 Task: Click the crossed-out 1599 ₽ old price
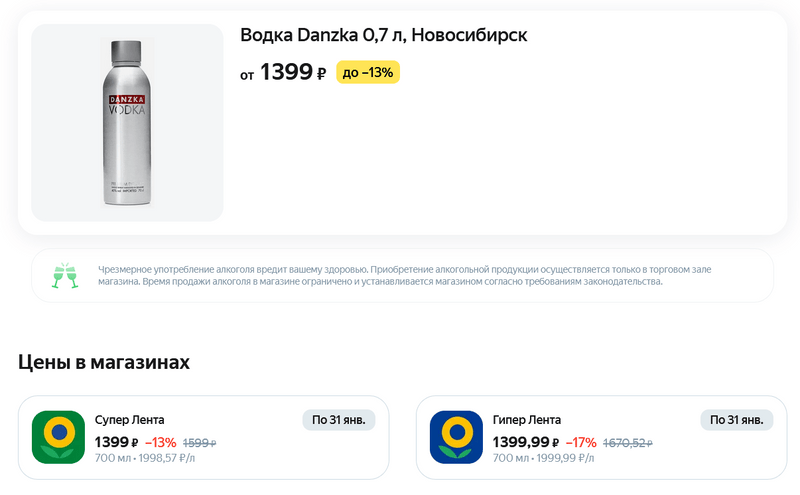(199, 443)
